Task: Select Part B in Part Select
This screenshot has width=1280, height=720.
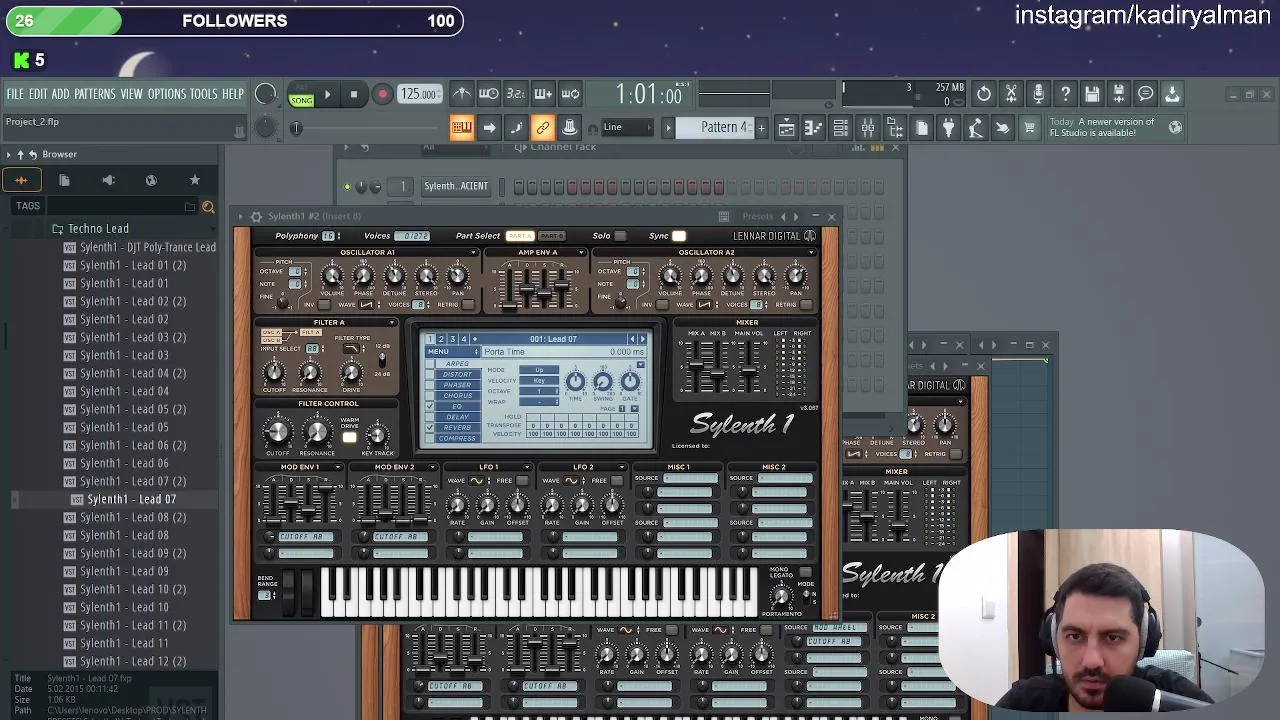Action: click(552, 236)
